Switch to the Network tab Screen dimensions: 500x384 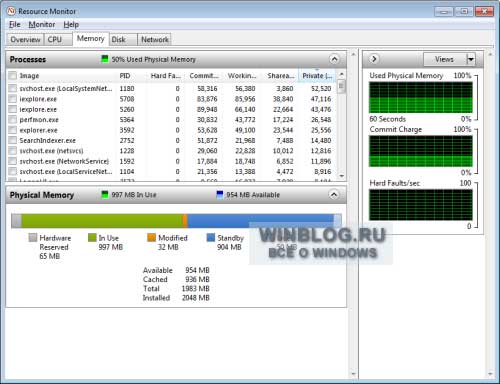click(x=155, y=39)
